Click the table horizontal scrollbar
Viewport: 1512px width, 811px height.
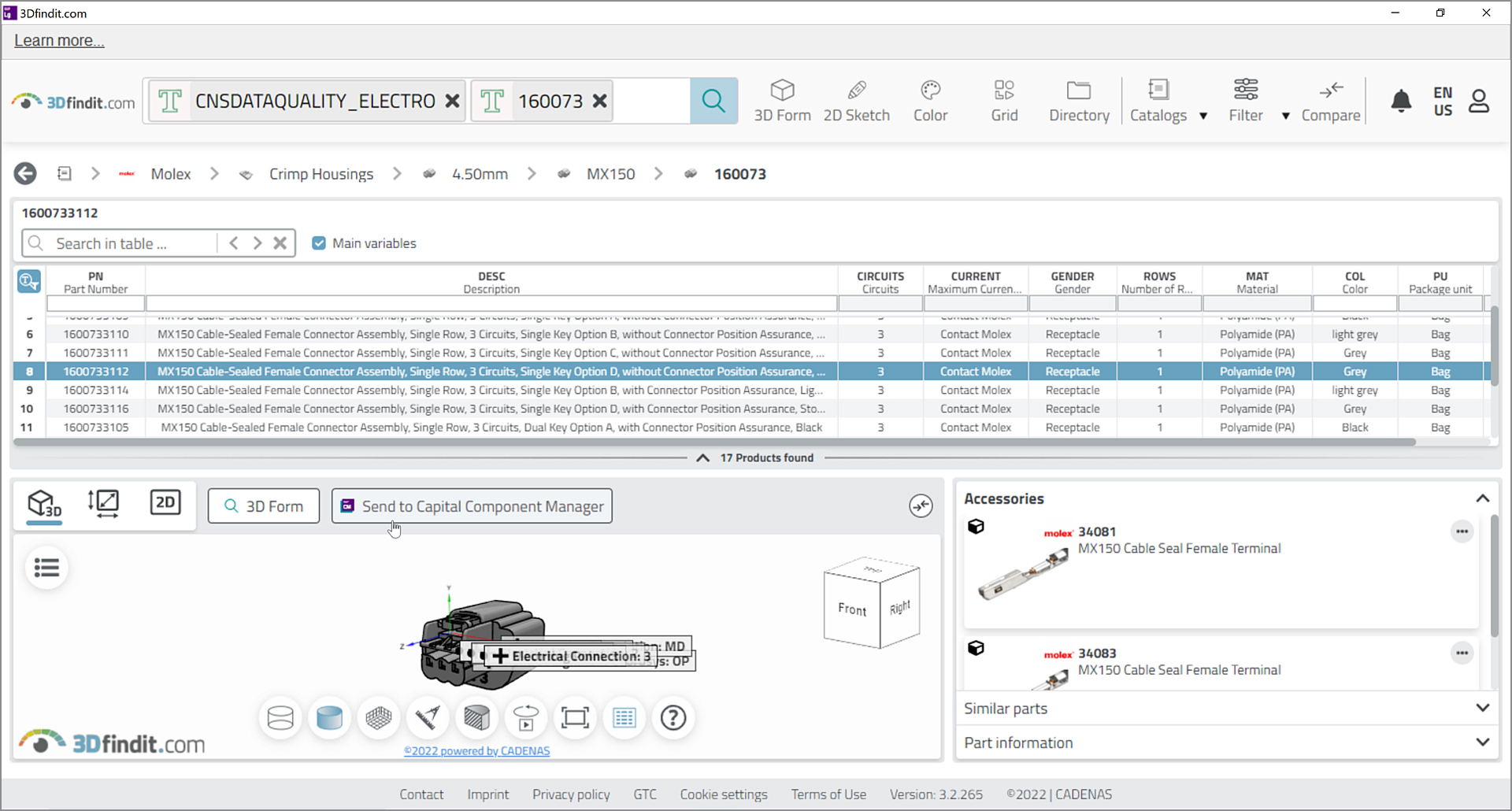(715, 443)
